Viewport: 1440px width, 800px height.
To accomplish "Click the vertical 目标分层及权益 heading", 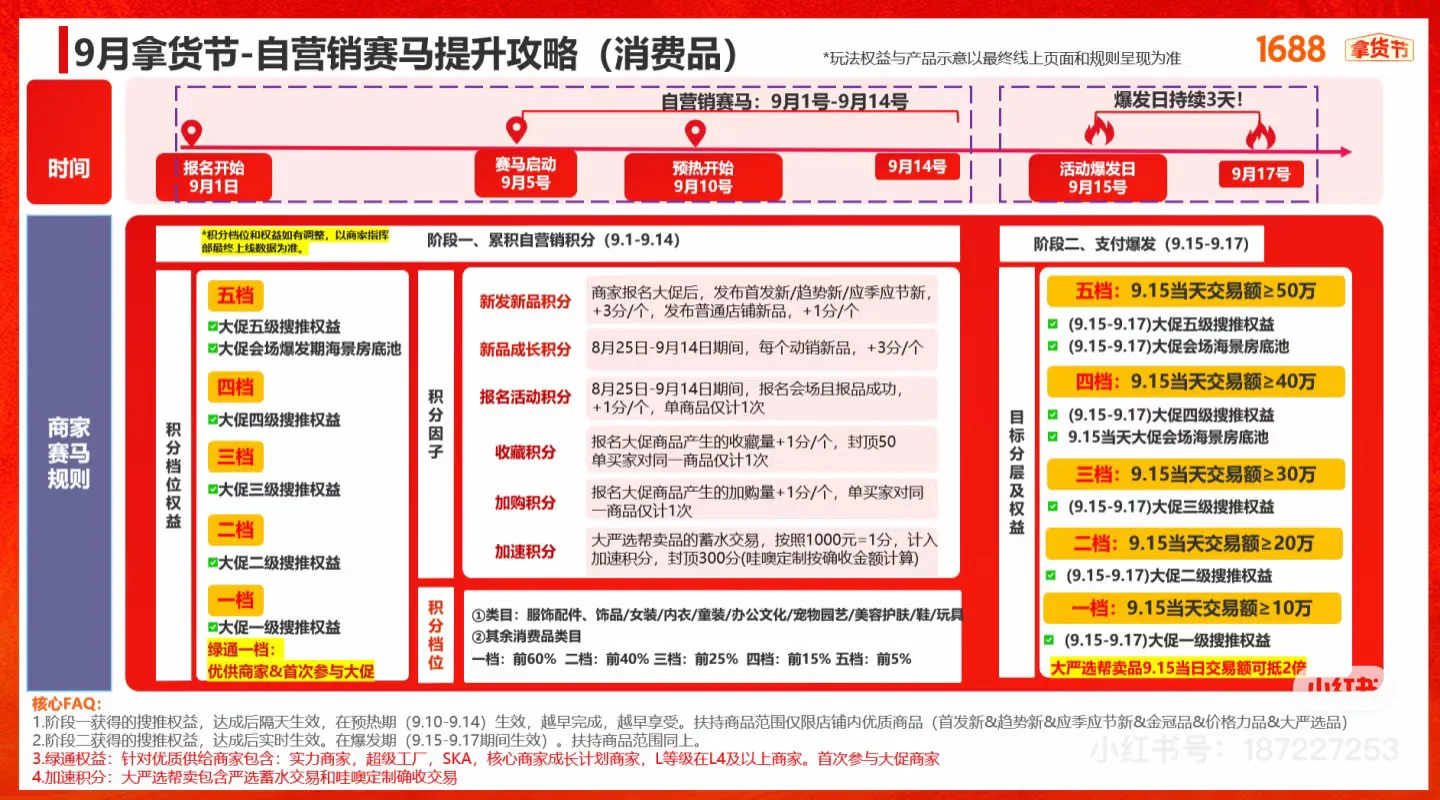I will [1017, 472].
